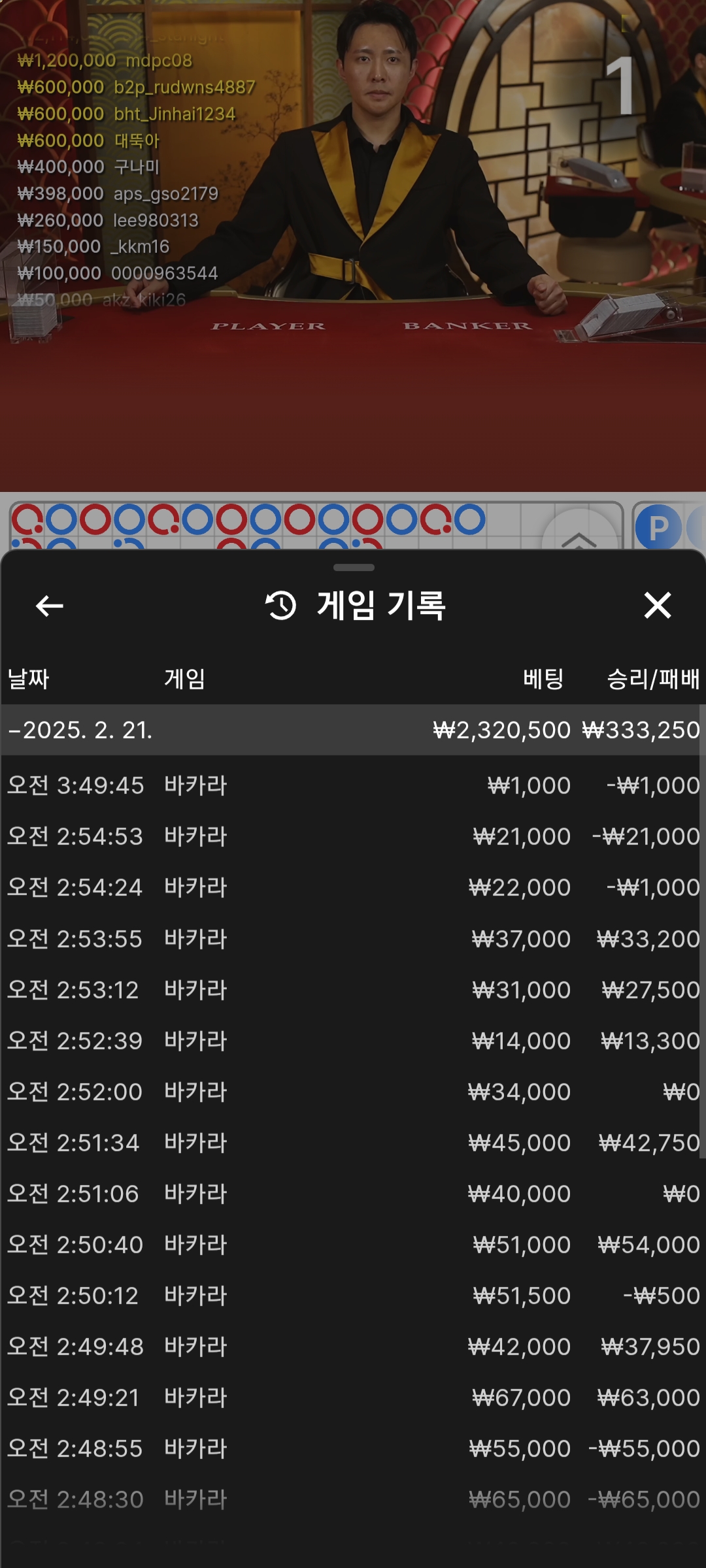Open the 오전 2:54:53 baccarat record
Screen dimensions: 706x1568
353,836
